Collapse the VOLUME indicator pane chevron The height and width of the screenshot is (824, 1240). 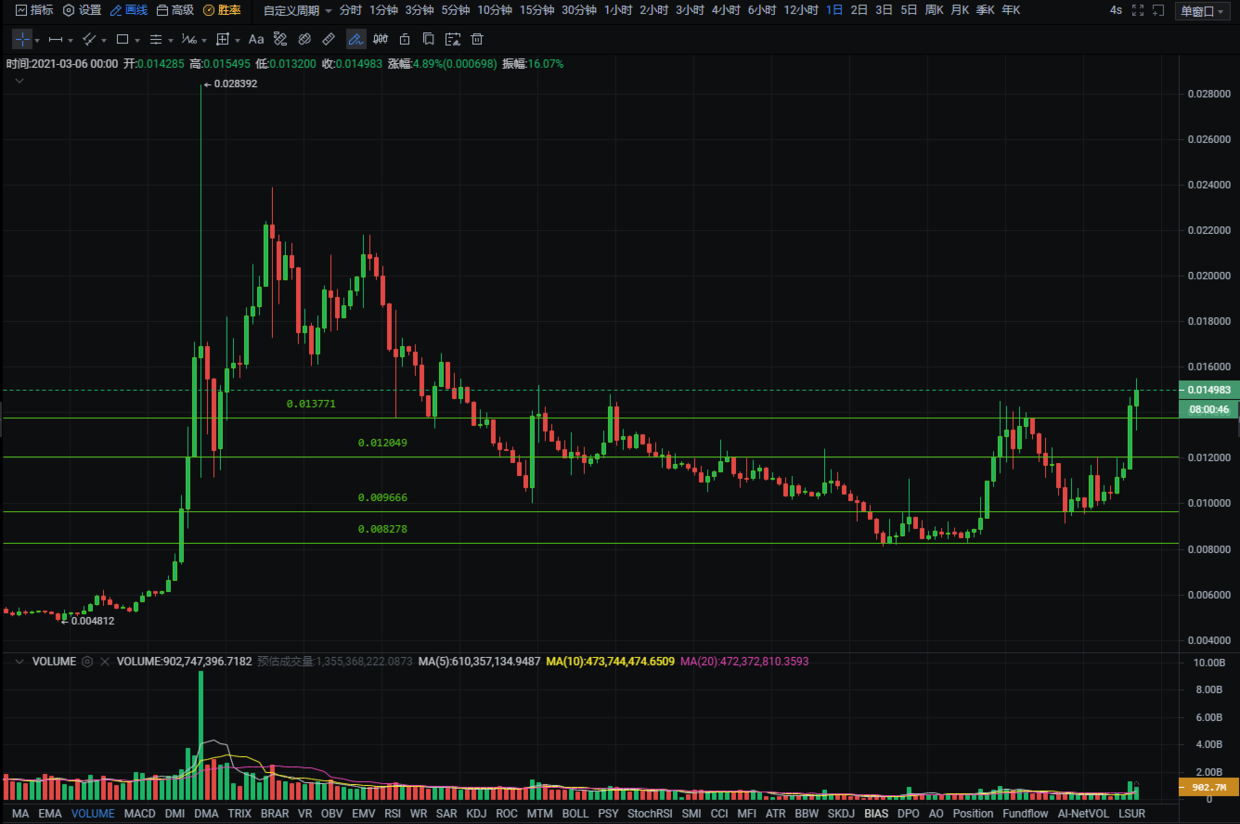click(x=19, y=661)
